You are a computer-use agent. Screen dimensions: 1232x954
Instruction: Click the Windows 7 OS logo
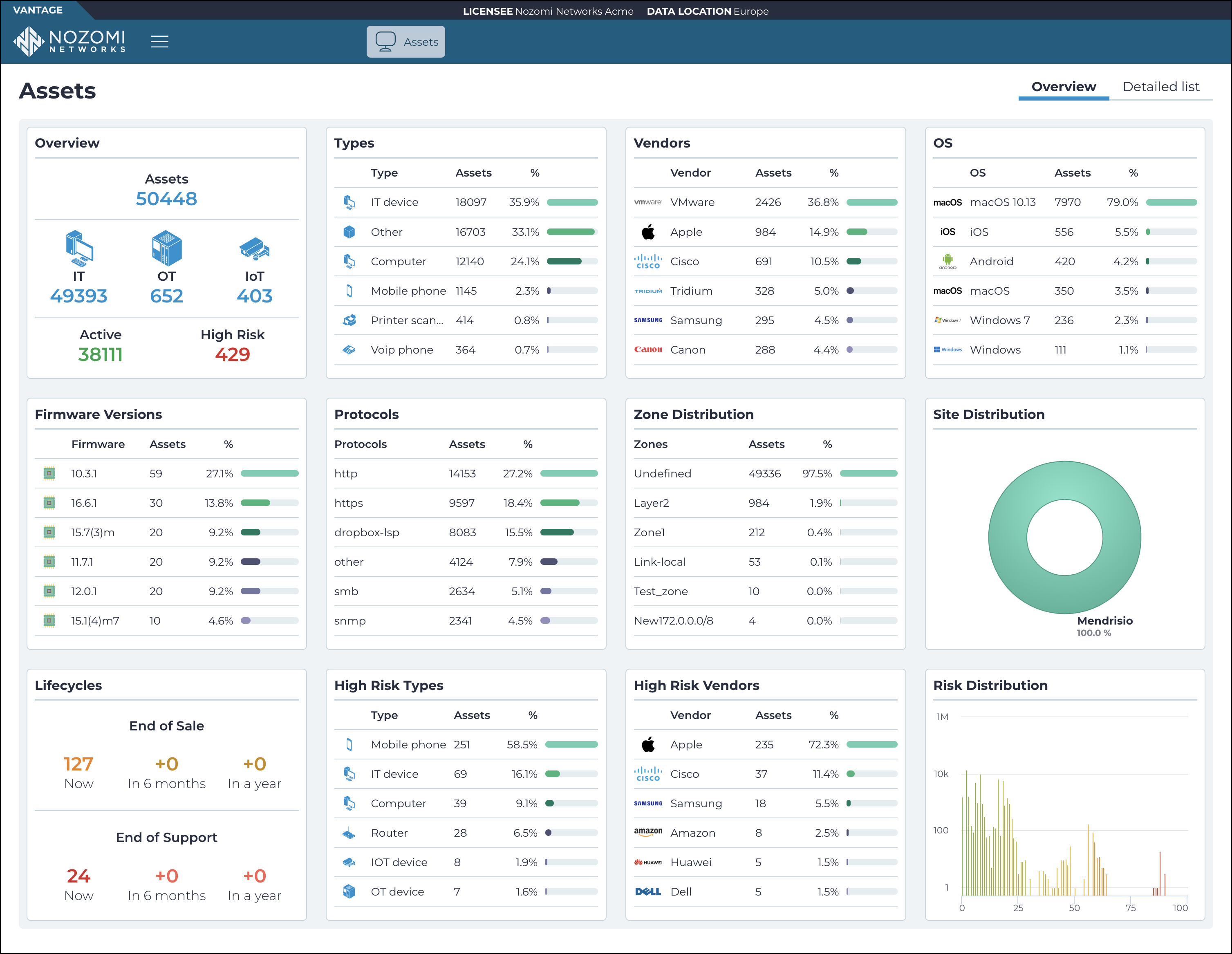948,320
